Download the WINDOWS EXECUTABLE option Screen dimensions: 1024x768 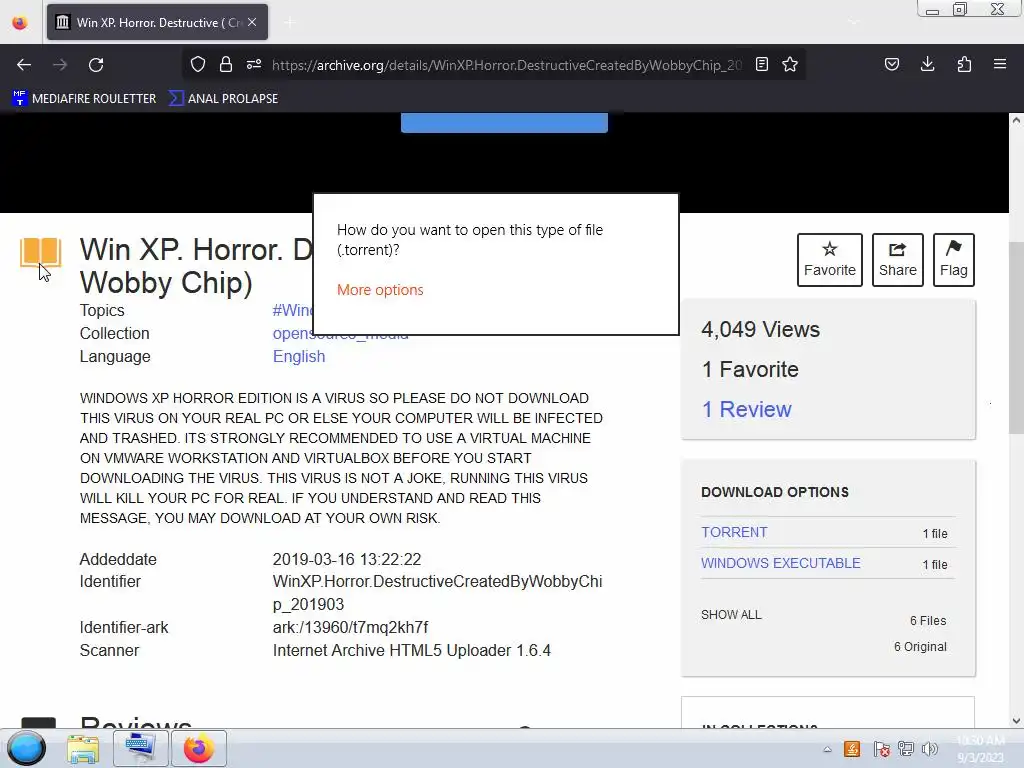780,563
